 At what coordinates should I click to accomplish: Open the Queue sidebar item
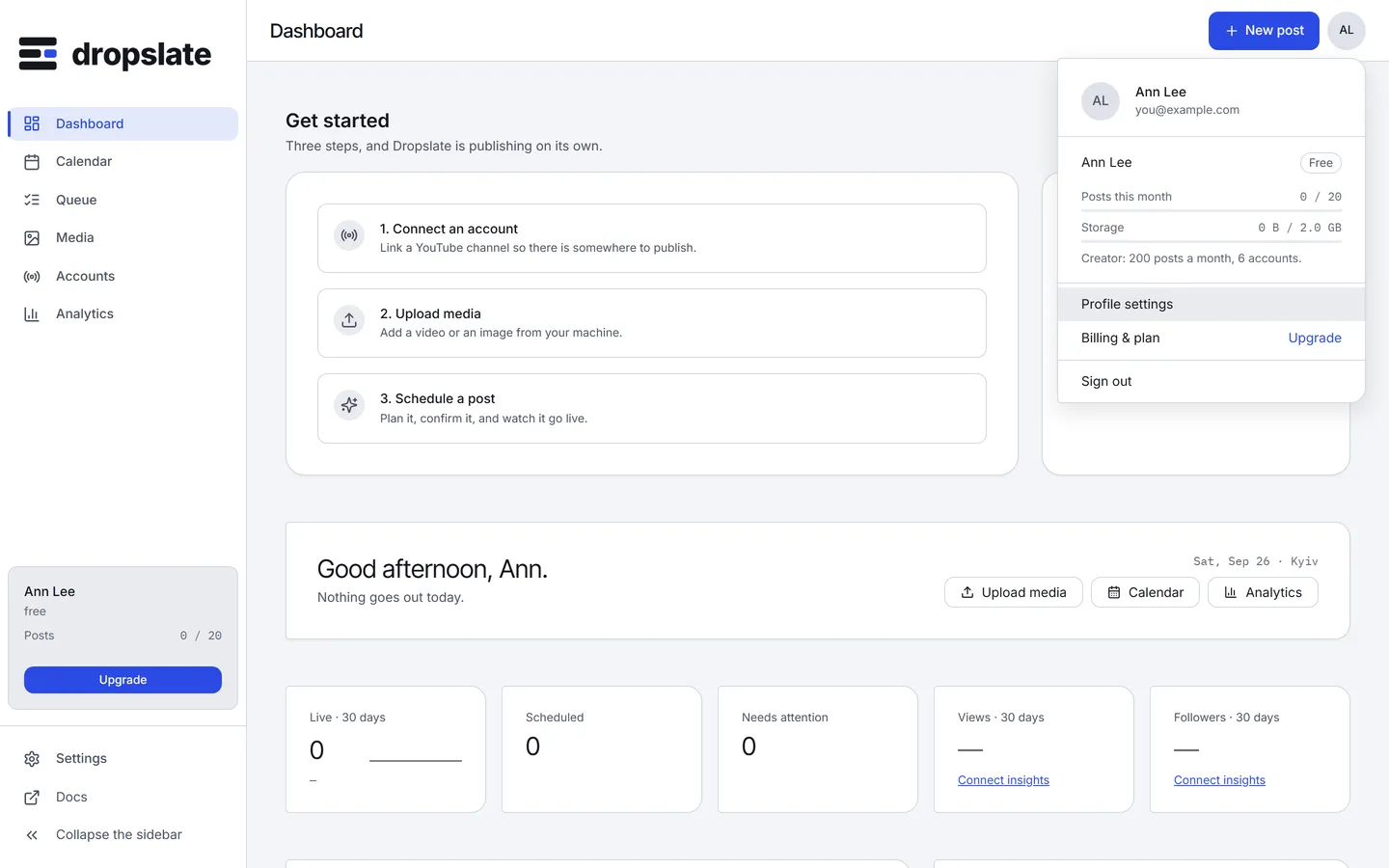[123, 200]
